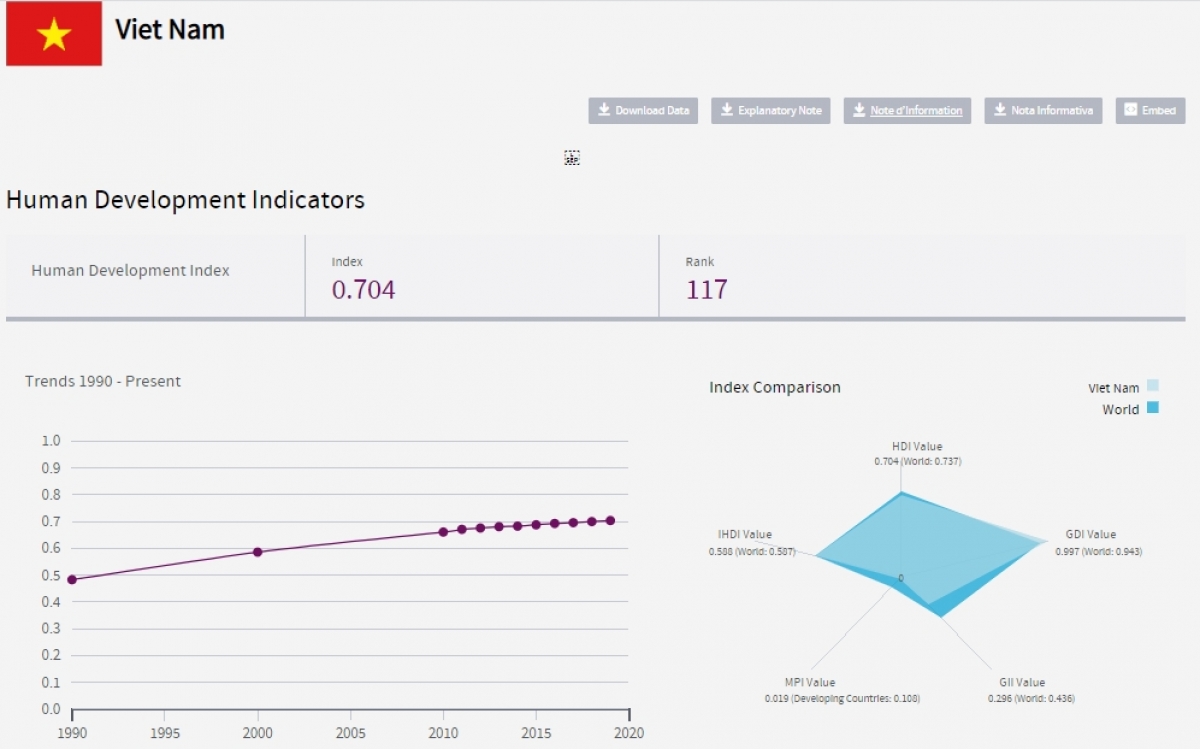The height and width of the screenshot is (749, 1200).
Task: Click the Download Data button
Action: tap(643, 111)
